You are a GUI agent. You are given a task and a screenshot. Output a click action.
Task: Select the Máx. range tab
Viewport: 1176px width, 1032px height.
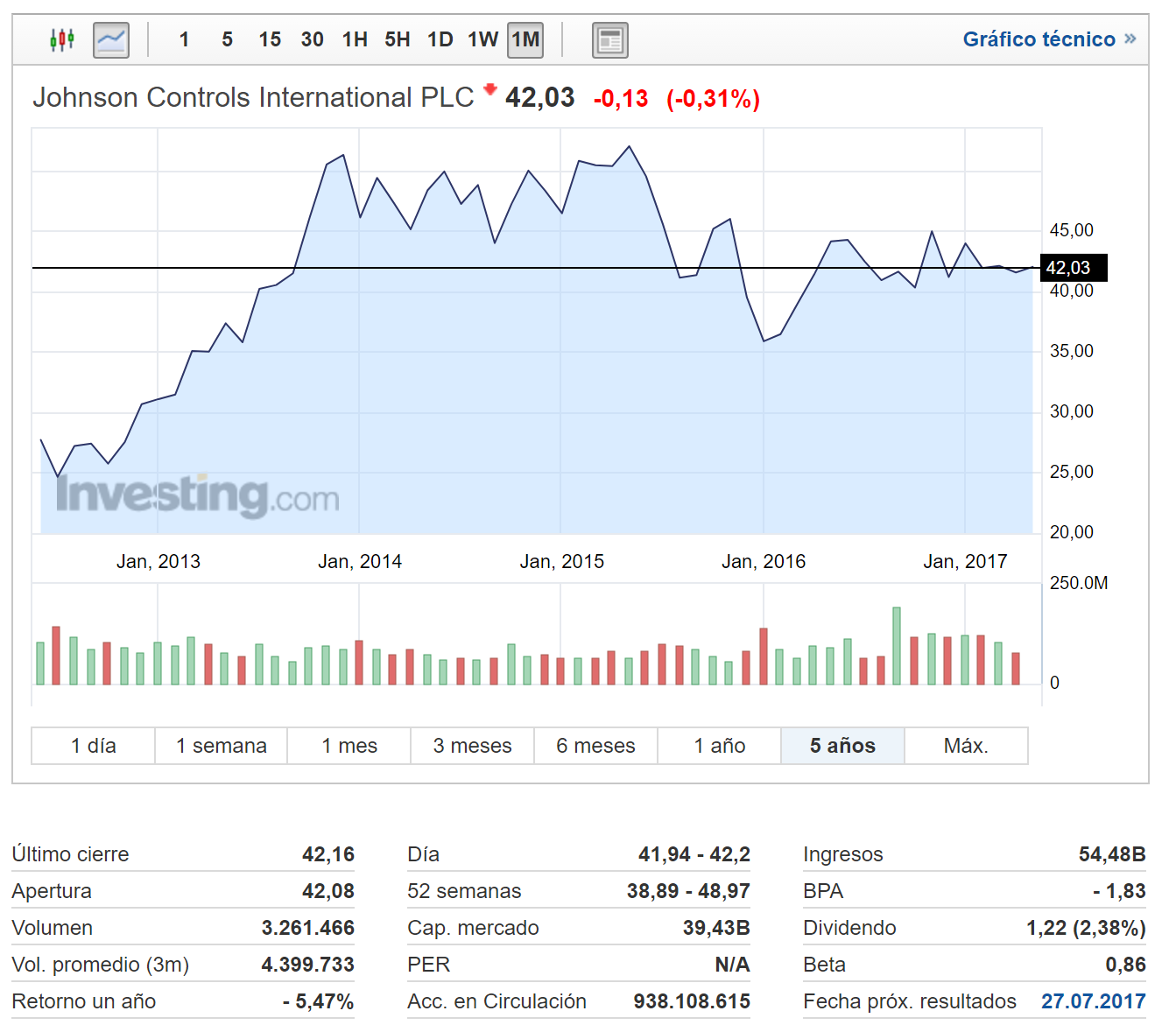(966, 746)
